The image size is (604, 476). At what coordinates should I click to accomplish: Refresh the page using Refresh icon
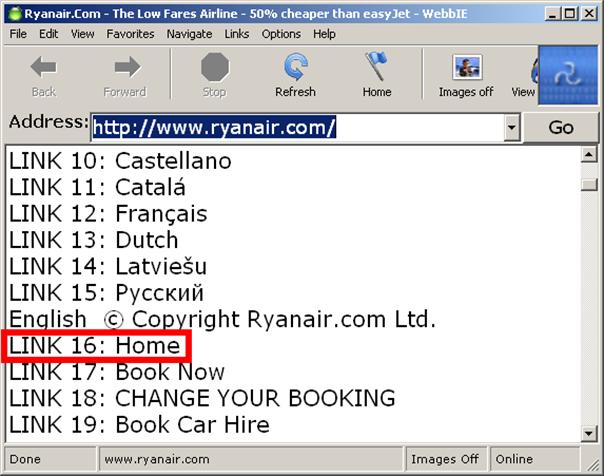(295, 69)
